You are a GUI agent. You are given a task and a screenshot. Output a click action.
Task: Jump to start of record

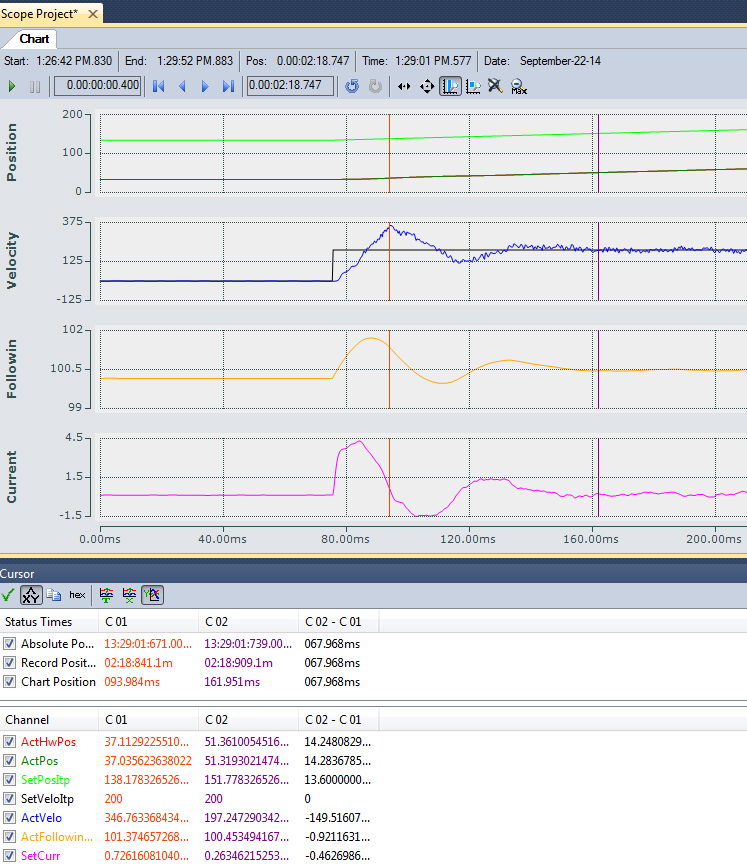pyautogui.click(x=159, y=86)
